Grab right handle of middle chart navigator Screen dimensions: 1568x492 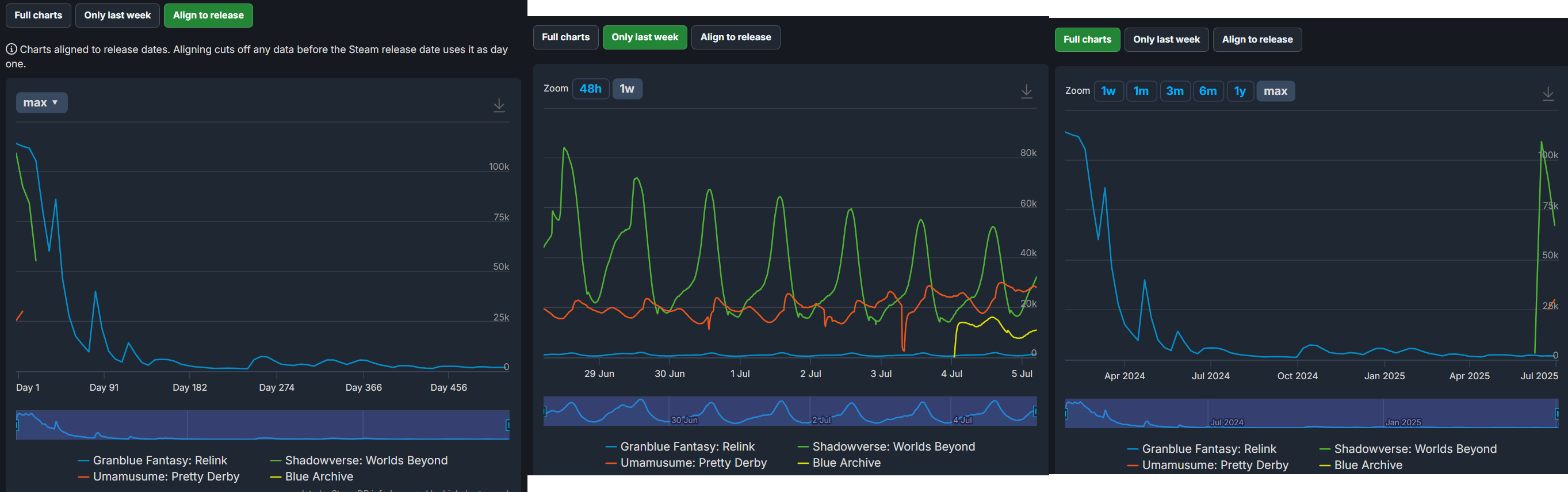pos(1036,411)
